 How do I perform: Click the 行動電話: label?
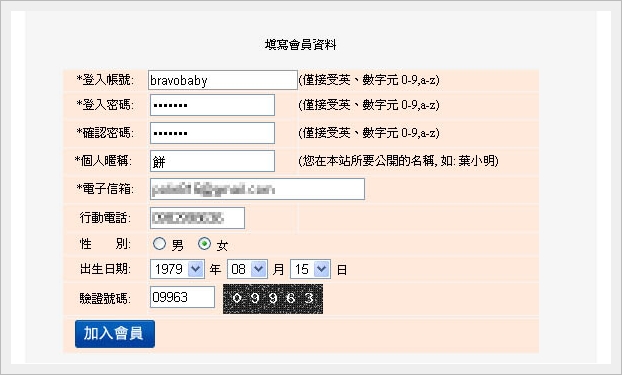click(105, 217)
